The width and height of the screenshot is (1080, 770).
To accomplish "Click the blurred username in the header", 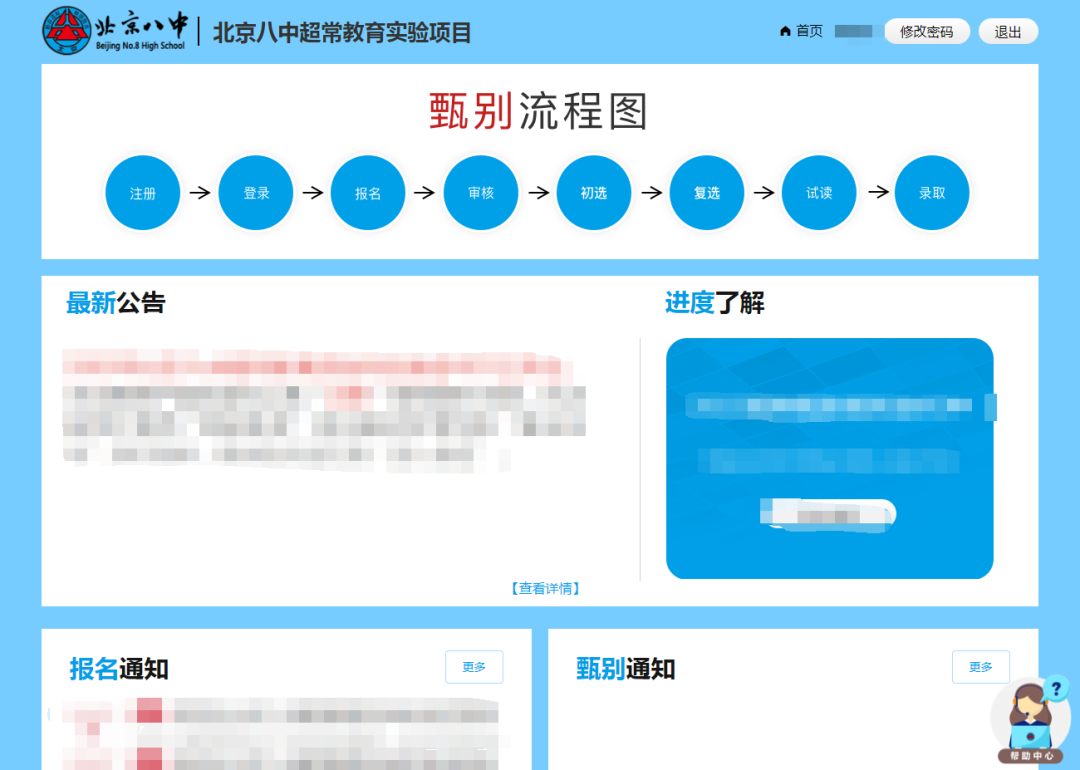I will pos(853,31).
